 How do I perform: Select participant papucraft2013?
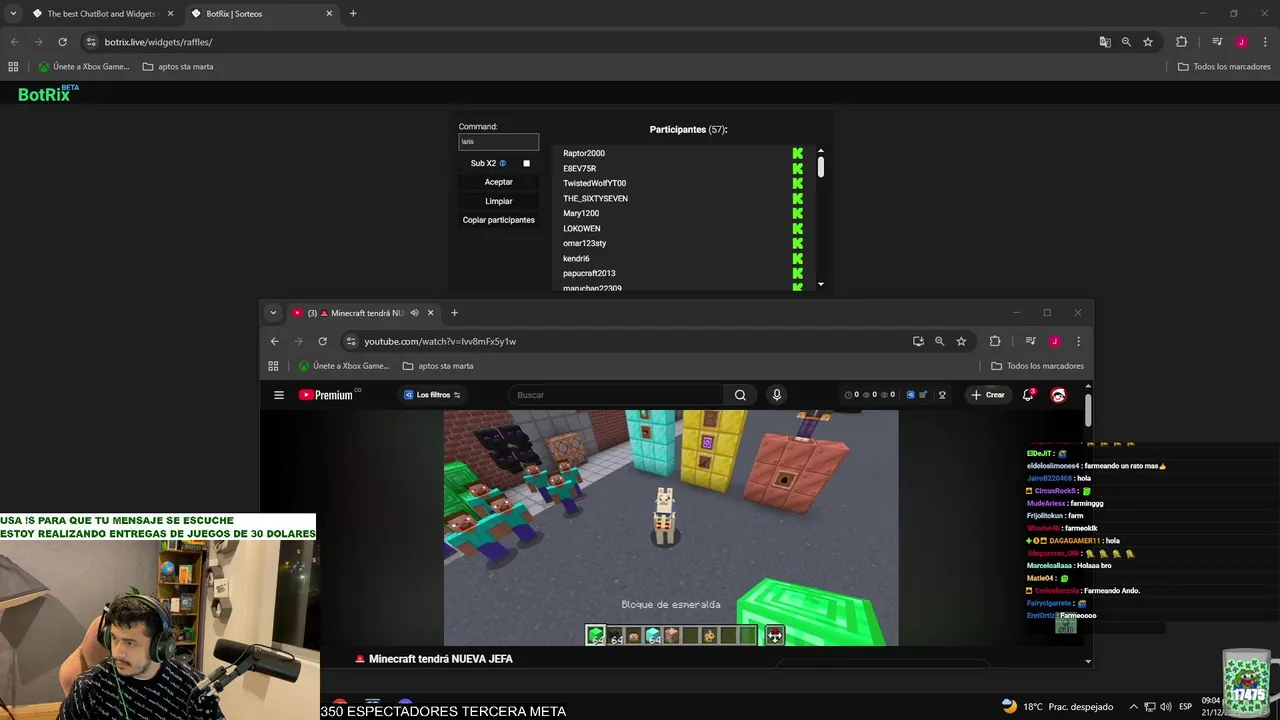click(x=589, y=273)
